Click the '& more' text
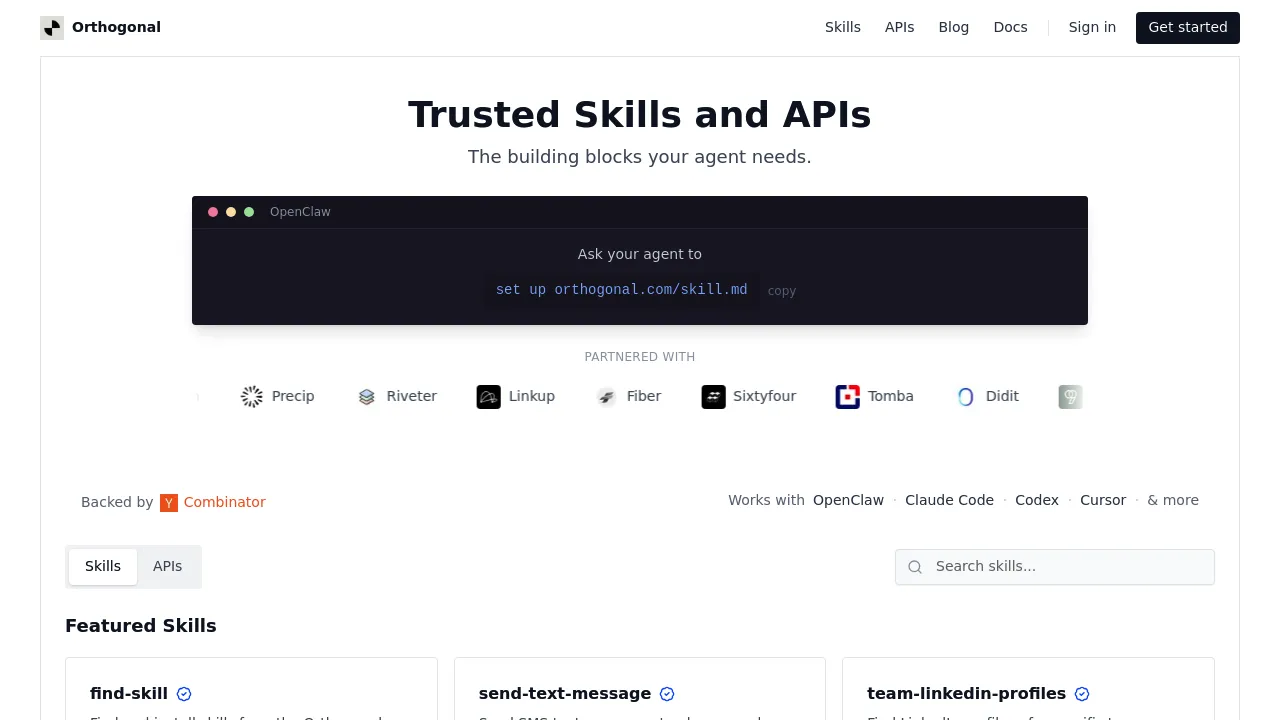The height and width of the screenshot is (720, 1280). pos(1173,501)
